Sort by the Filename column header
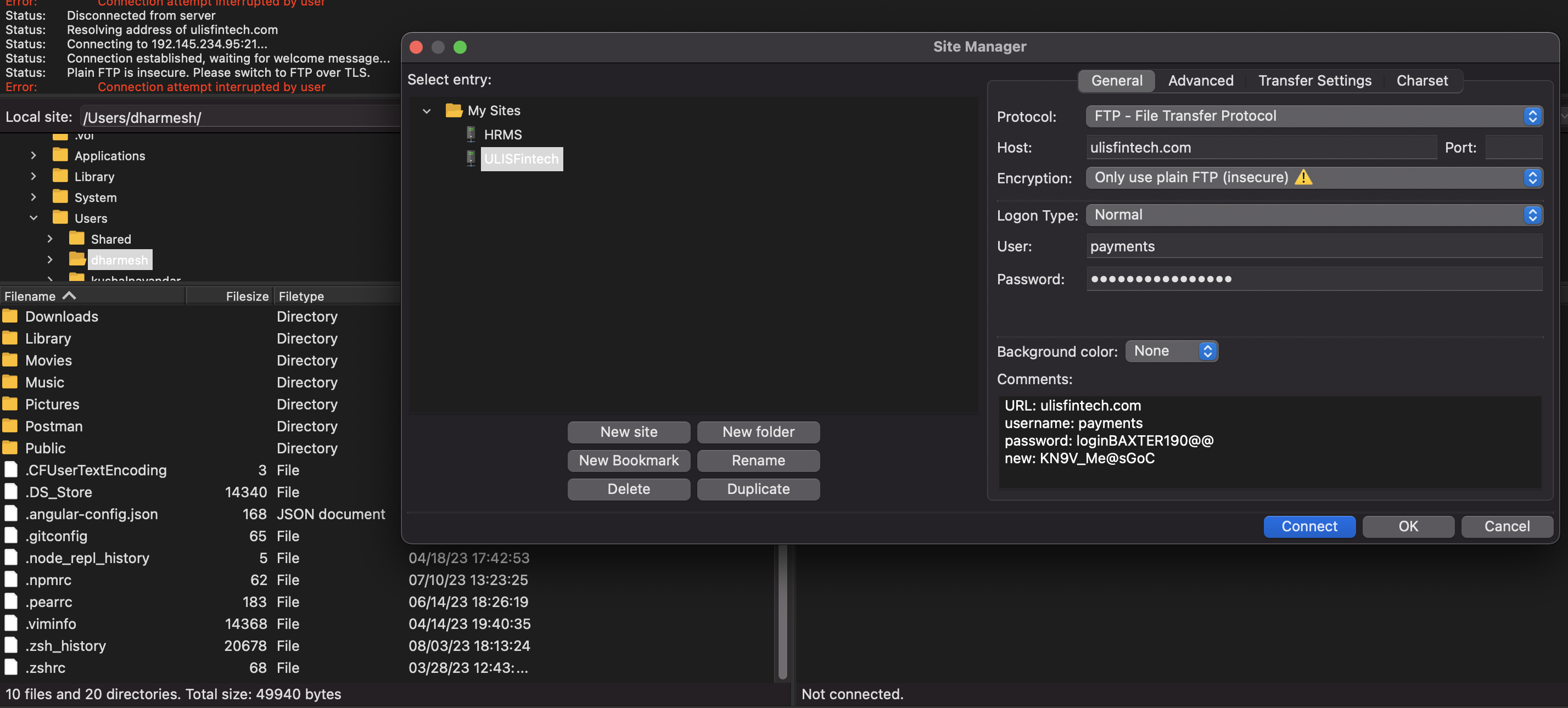The image size is (1568, 708). pyautogui.click(x=93, y=296)
